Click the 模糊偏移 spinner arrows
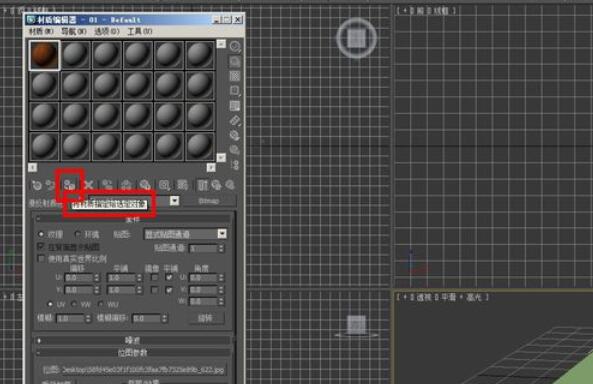The height and width of the screenshot is (384, 593). (165, 319)
